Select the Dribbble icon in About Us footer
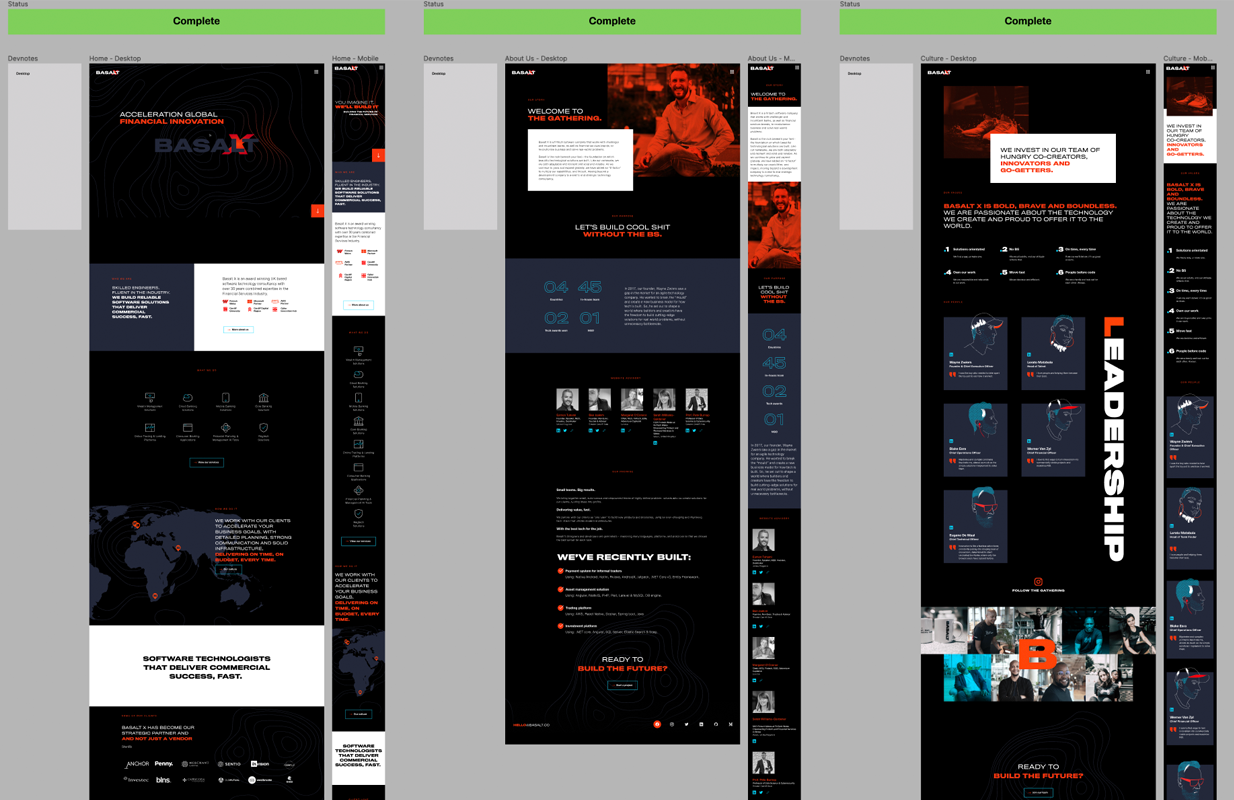This screenshot has width=1234, height=800. [x=716, y=724]
